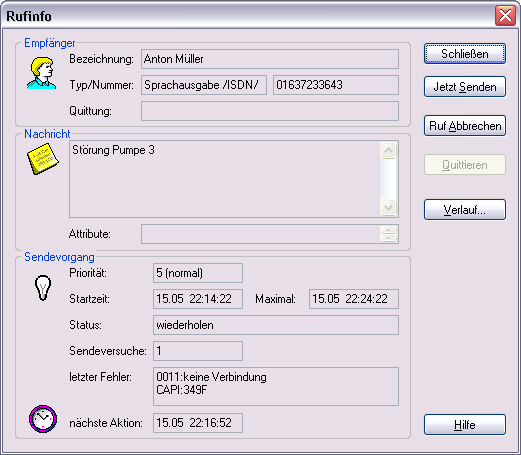This screenshot has height=455, width=521.
Task: Click the Schließen button
Action: point(465,54)
